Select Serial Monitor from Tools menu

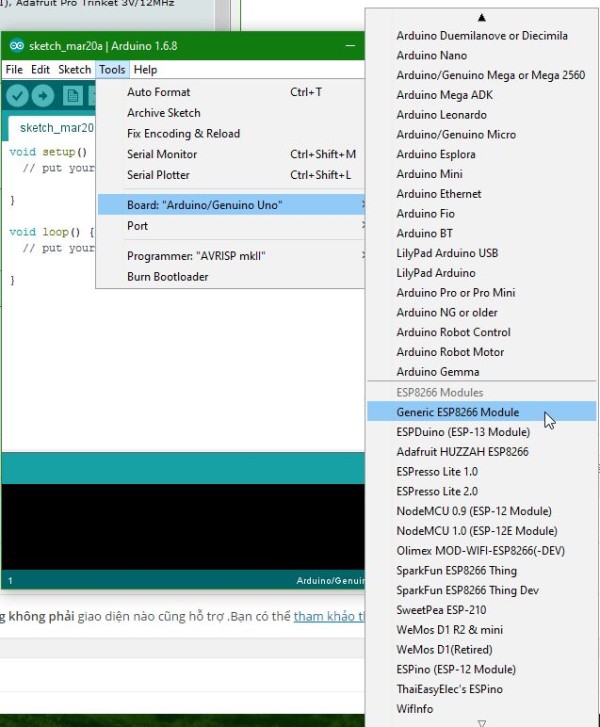pos(162,154)
